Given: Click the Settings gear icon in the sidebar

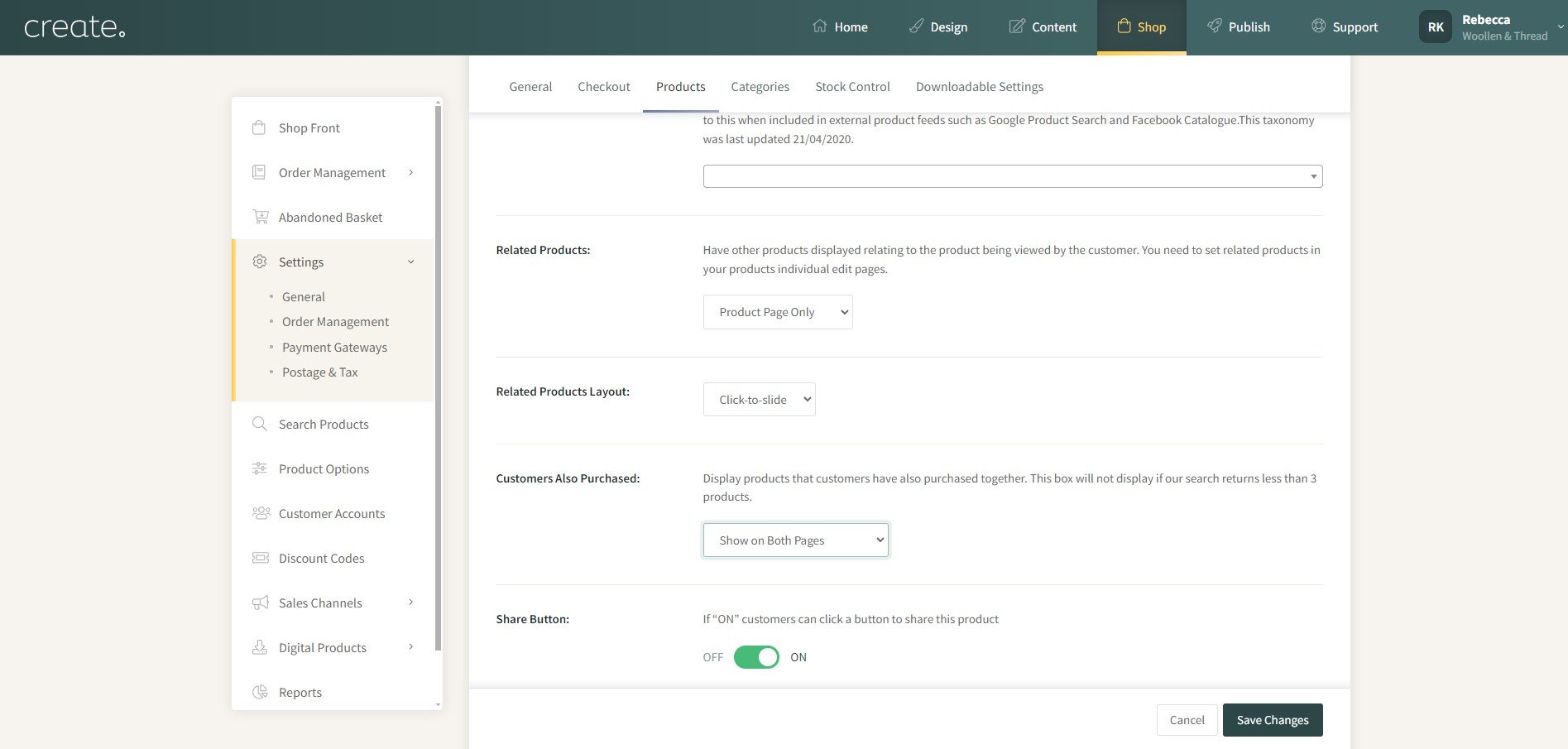Looking at the screenshot, I should coord(259,262).
